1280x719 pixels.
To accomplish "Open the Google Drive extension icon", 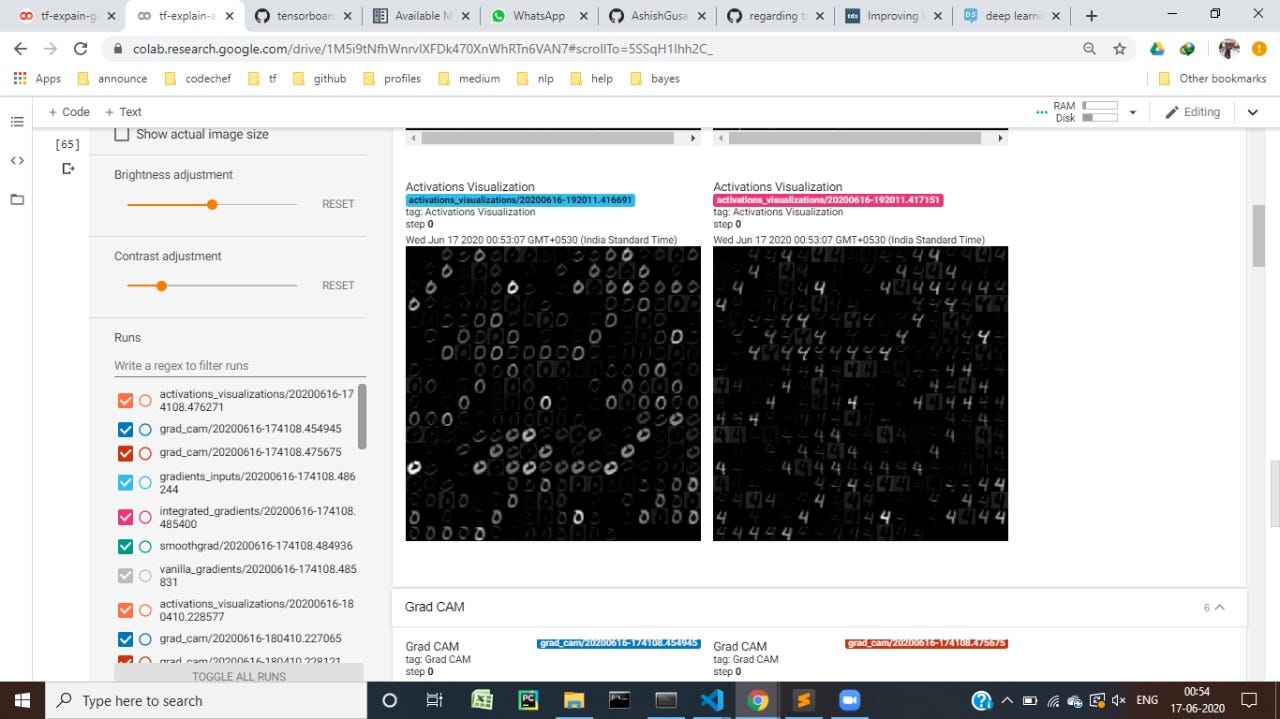I will (x=1157, y=48).
